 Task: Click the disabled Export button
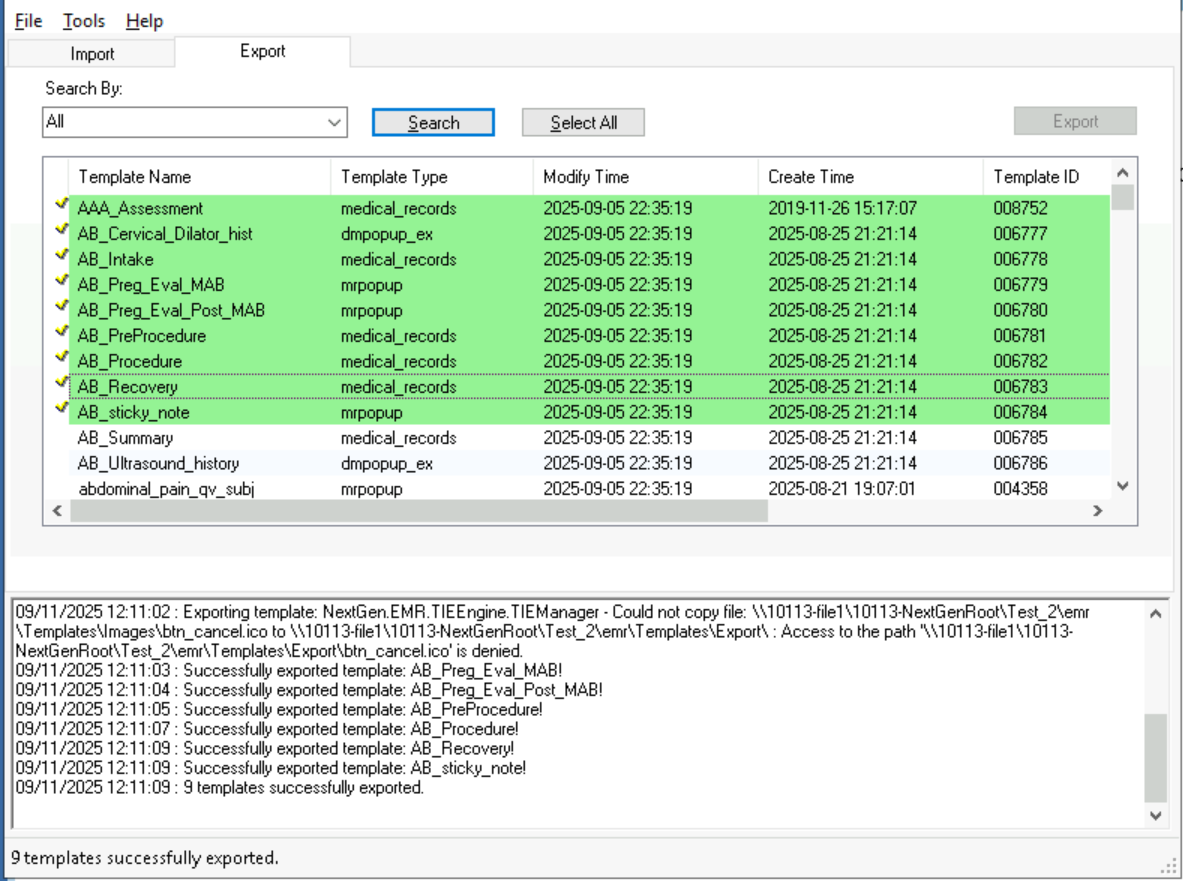tap(1075, 121)
